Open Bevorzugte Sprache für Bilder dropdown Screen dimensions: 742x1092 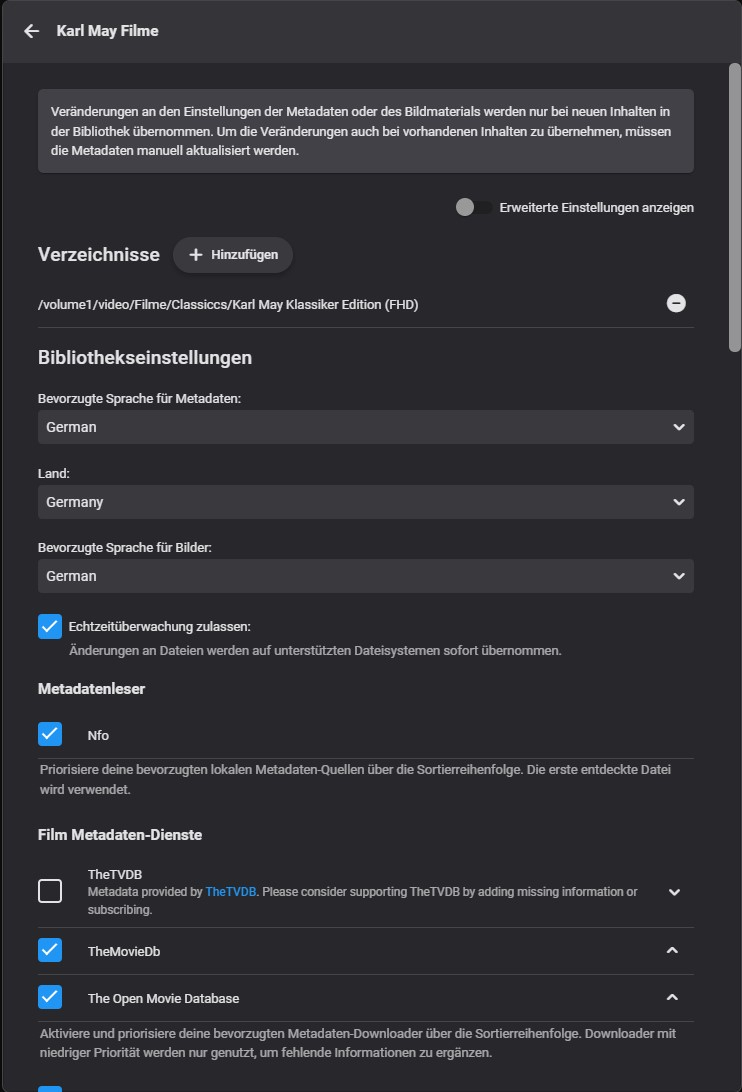[x=365, y=576]
